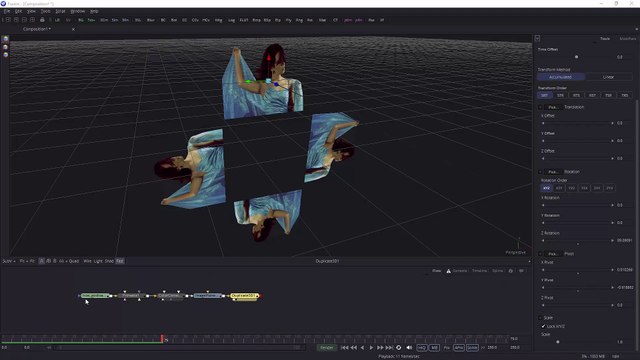This screenshot has height=360, width=640.
Task: Jump to the first frame
Action: (x=344, y=348)
